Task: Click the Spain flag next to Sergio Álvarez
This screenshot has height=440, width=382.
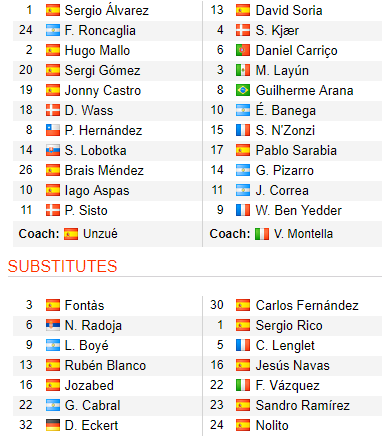Action: pos(53,10)
